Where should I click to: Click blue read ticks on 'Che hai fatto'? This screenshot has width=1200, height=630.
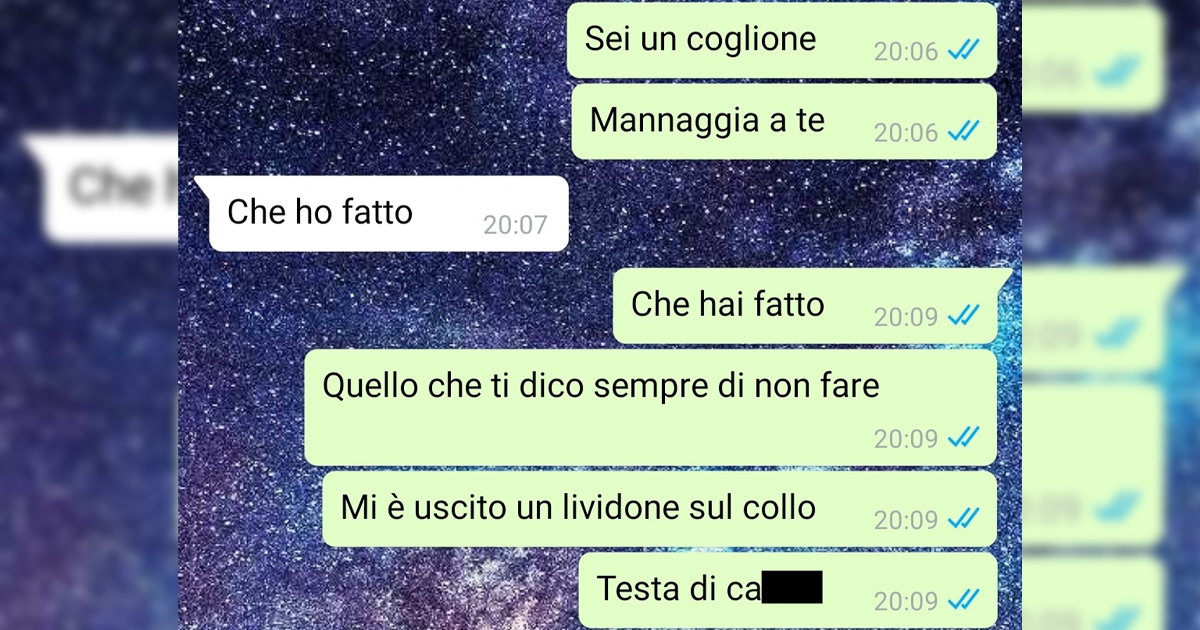964,316
